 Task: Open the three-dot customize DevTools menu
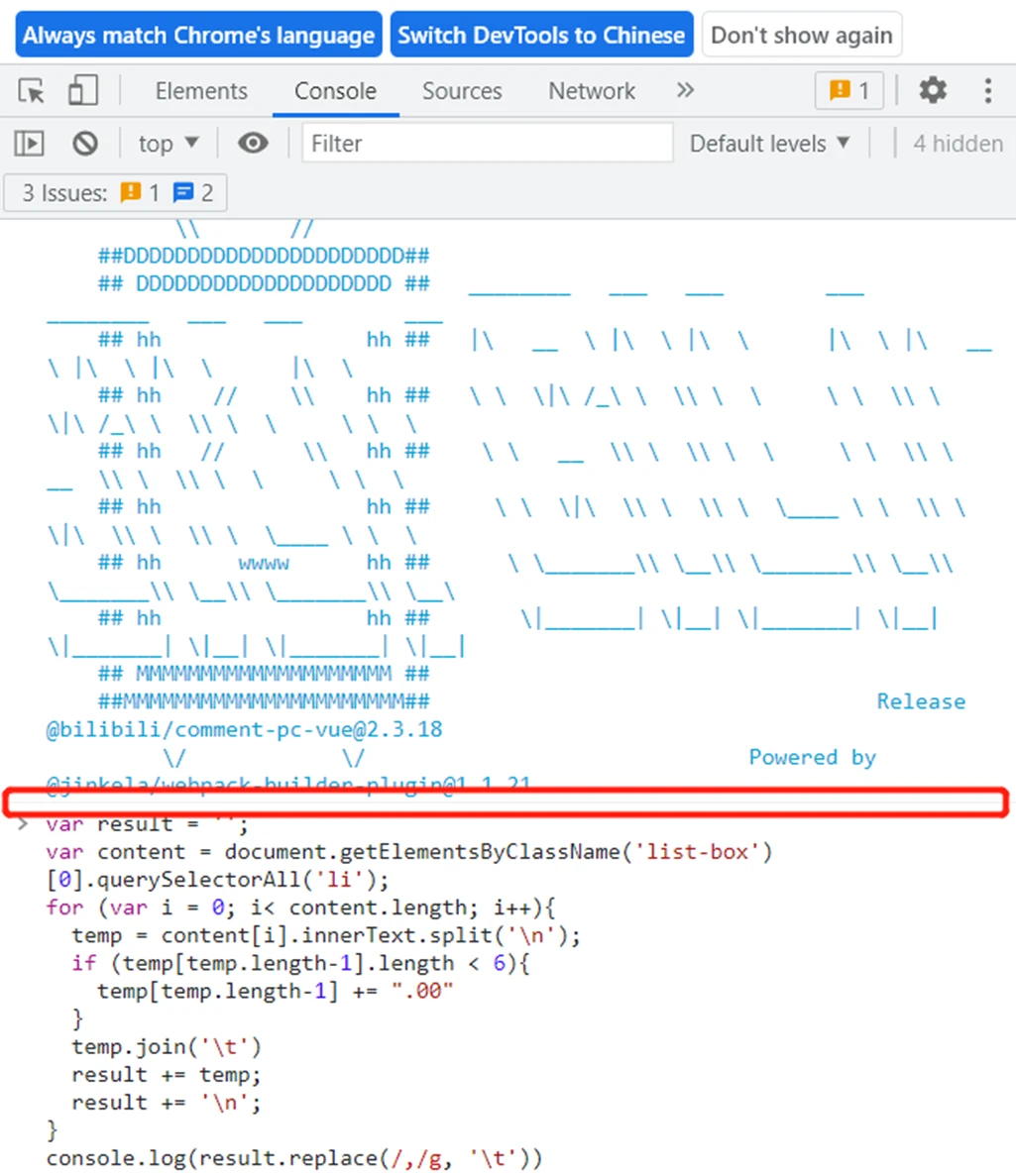[x=987, y=91]
